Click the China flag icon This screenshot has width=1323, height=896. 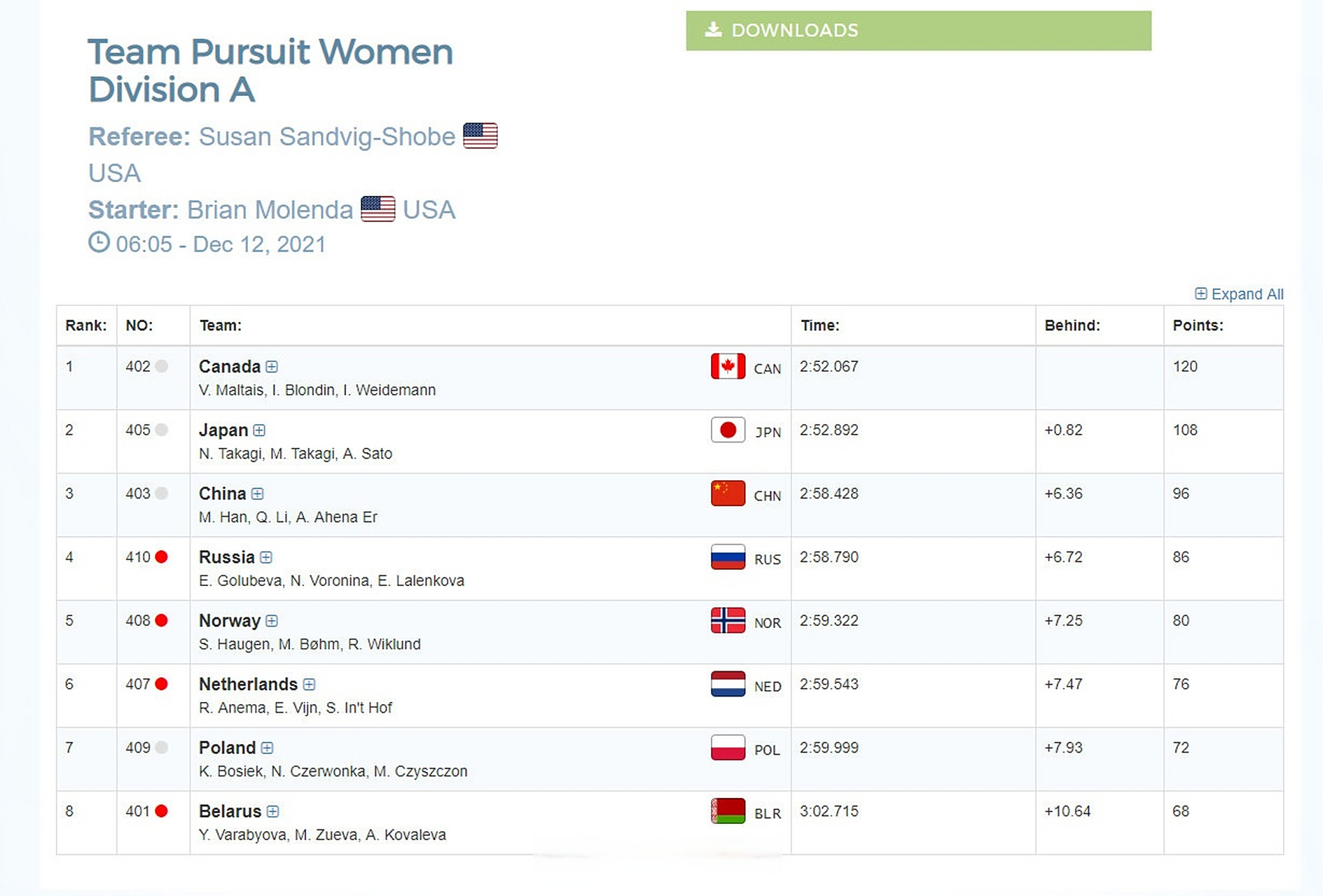coord(728,493)
